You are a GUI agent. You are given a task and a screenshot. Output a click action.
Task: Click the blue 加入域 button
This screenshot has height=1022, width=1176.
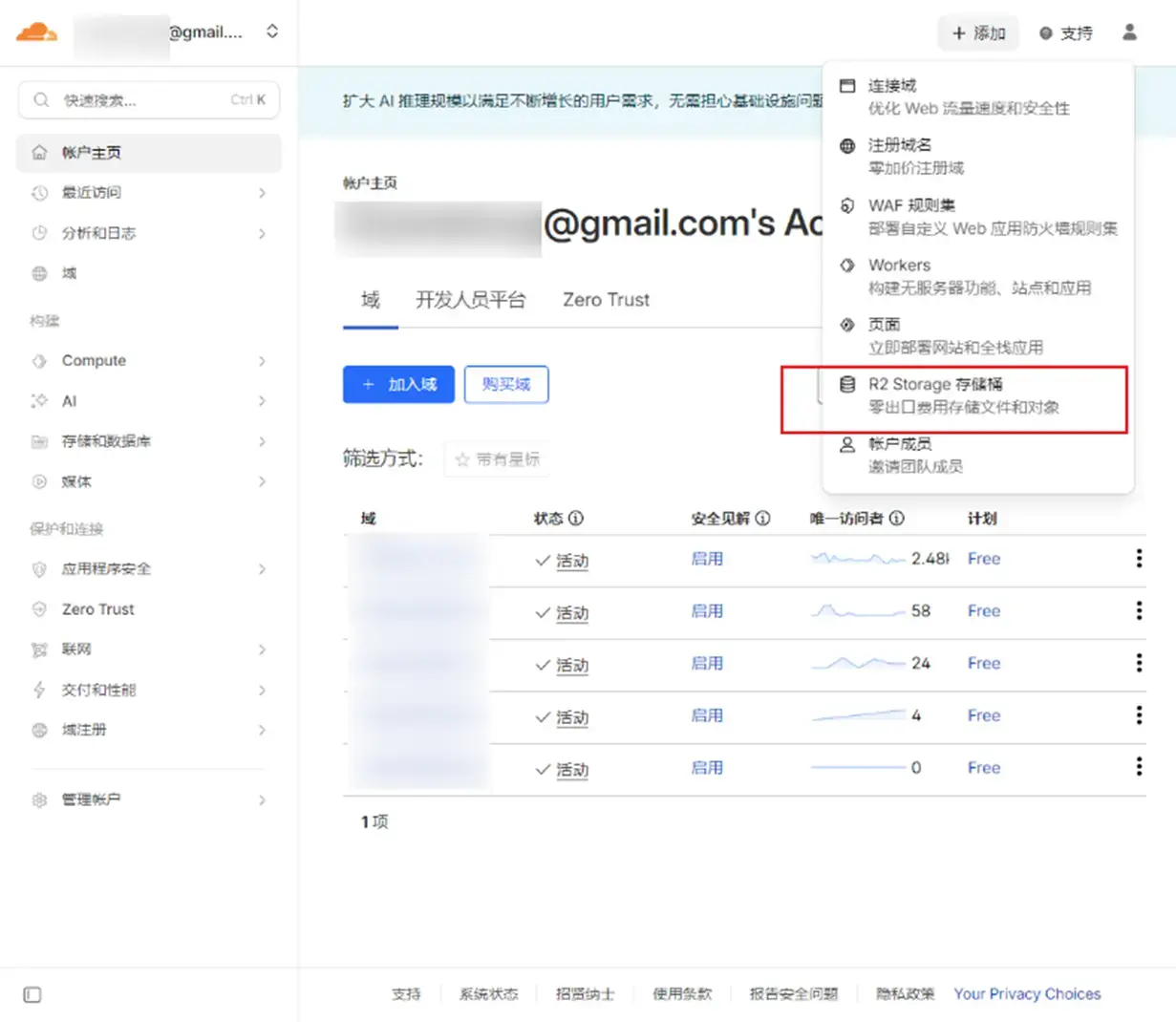tap(398, 384)
